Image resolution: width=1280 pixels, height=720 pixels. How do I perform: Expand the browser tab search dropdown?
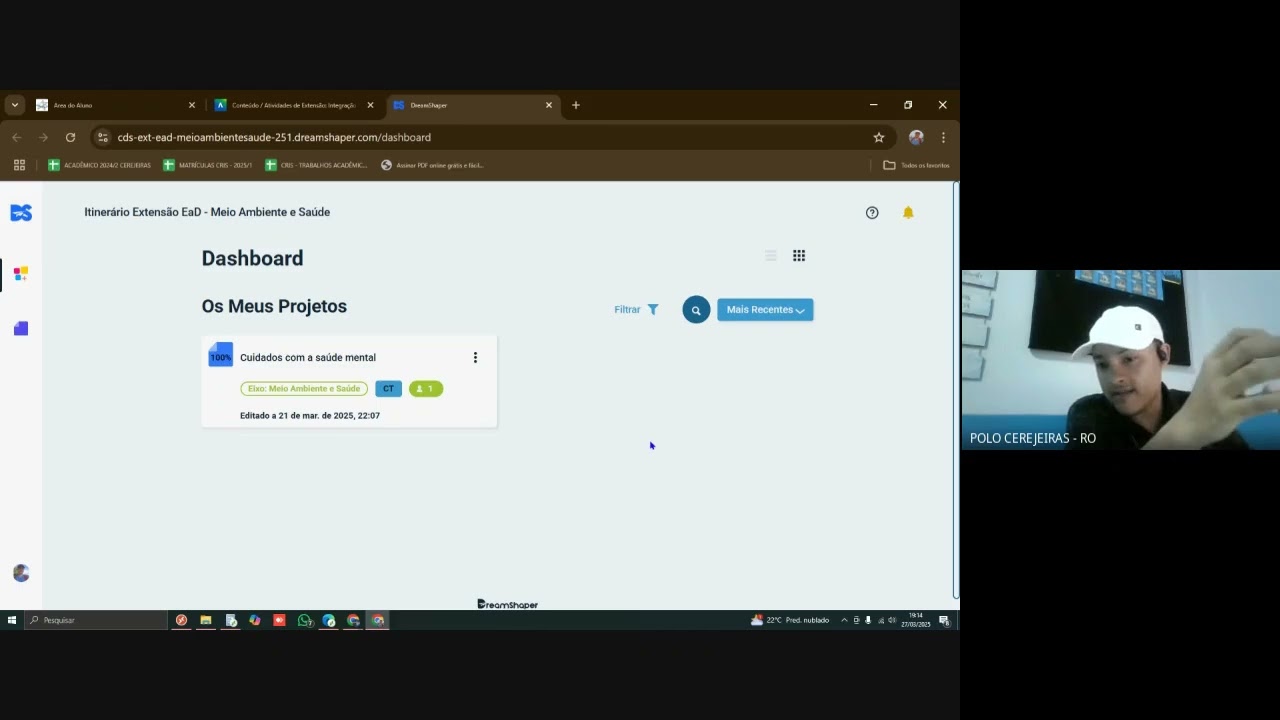(14, 105)
